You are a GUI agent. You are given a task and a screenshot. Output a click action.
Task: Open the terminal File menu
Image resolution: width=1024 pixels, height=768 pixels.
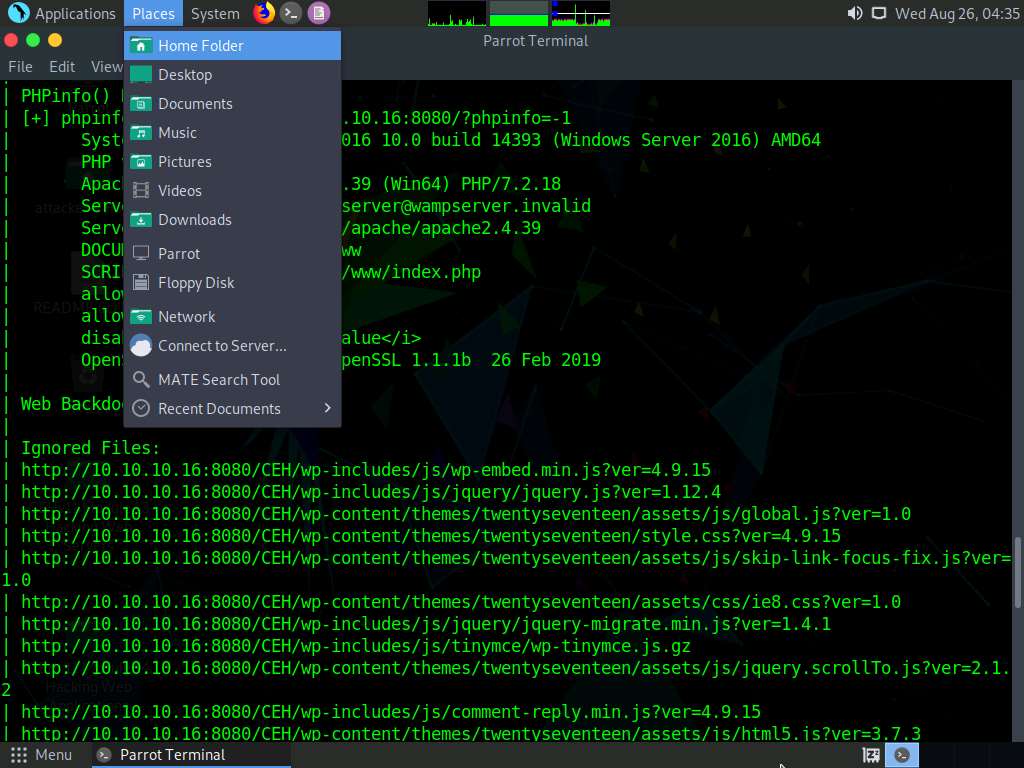(x=20, y=67)
